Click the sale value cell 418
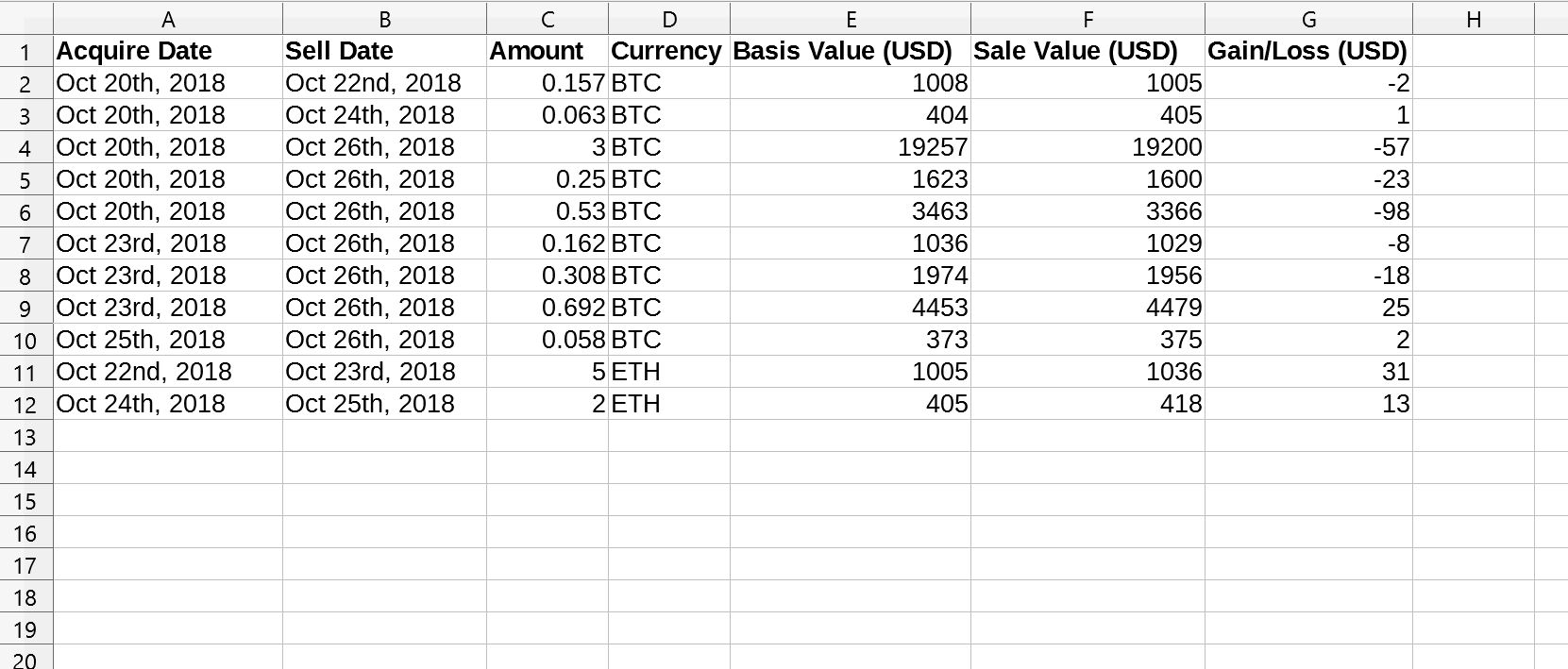This screenshot has width=1568, height=669. [1087, 404]
